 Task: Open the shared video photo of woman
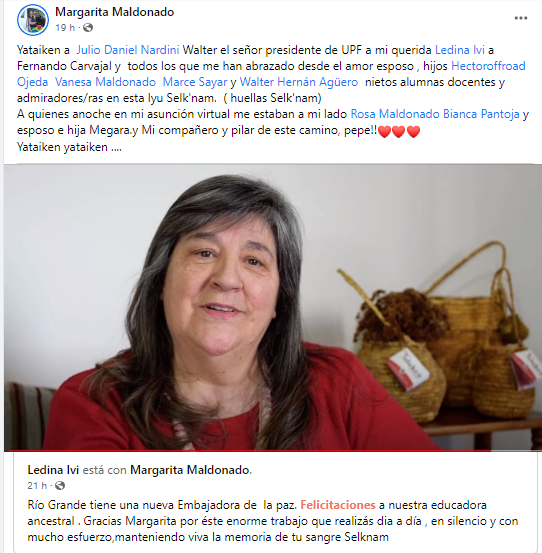click(271, 308)
